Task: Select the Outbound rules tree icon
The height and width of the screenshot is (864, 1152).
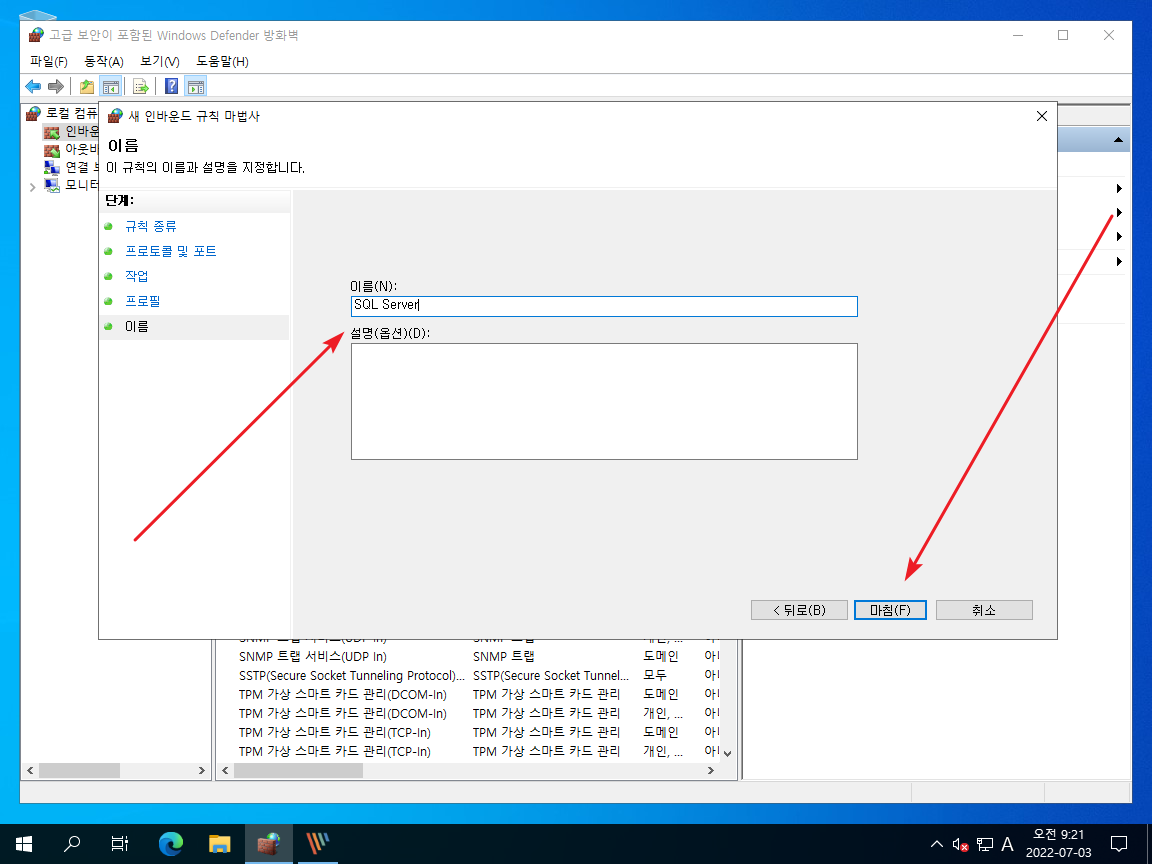Action: 51,149
